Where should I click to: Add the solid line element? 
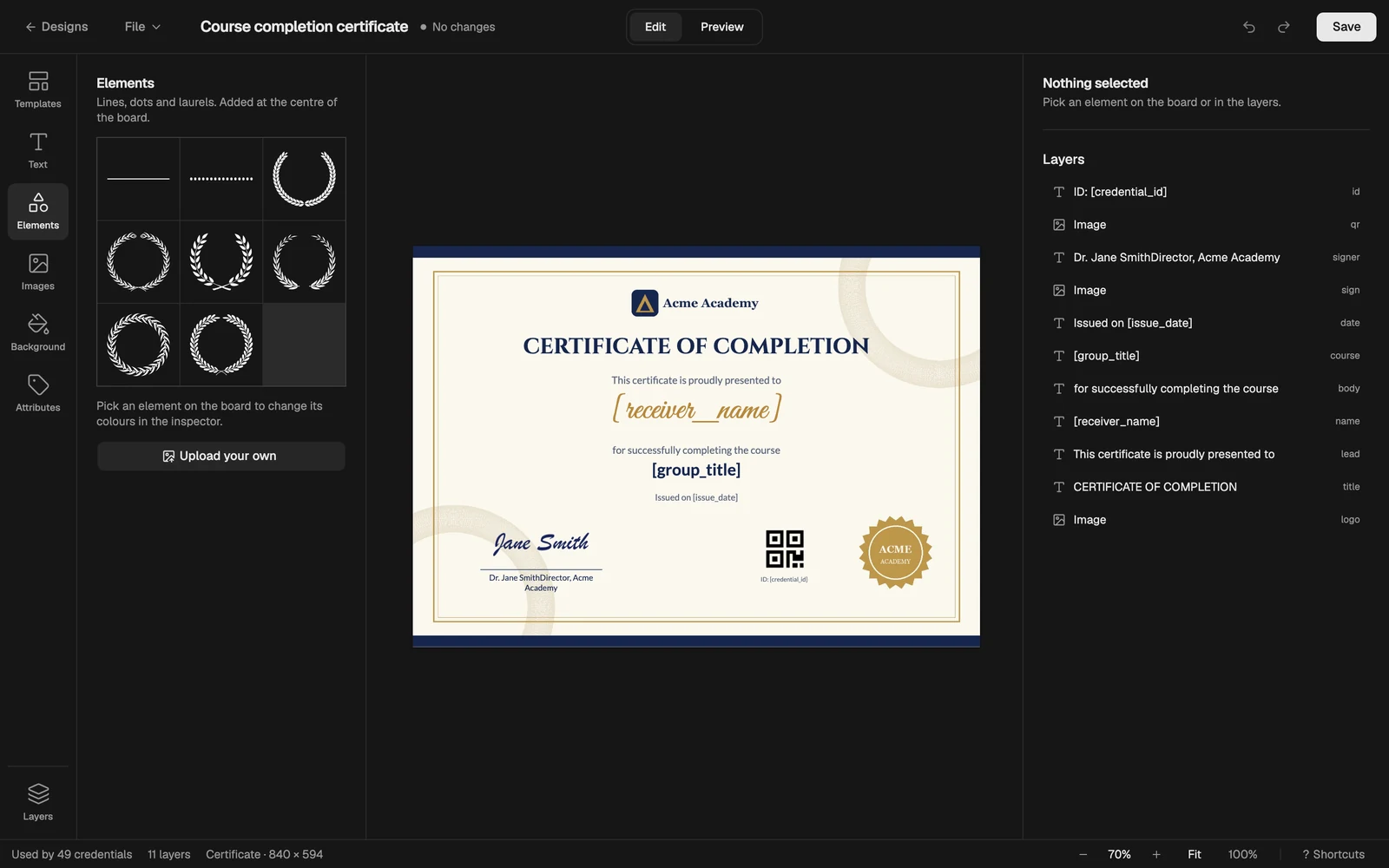[x=138, y=179]
